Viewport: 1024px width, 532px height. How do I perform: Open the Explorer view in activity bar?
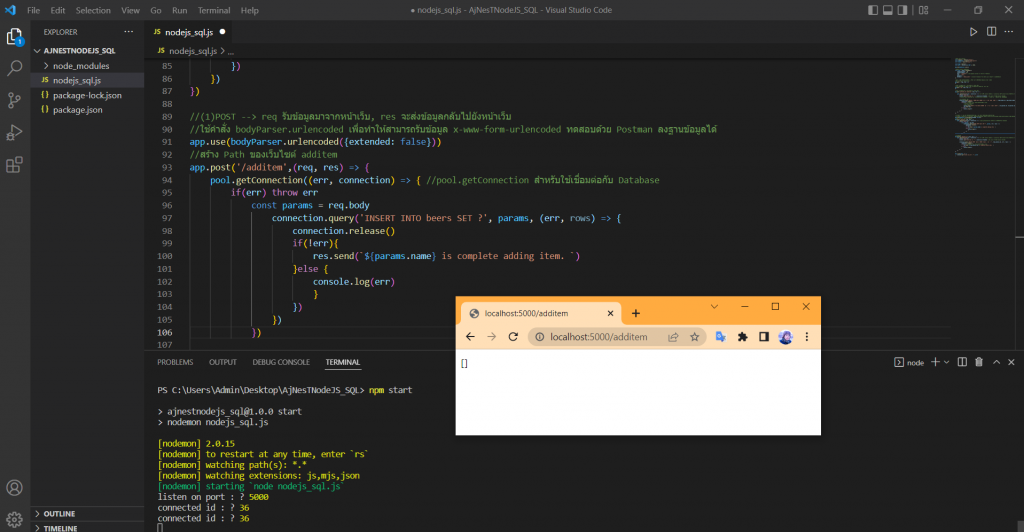14,37
